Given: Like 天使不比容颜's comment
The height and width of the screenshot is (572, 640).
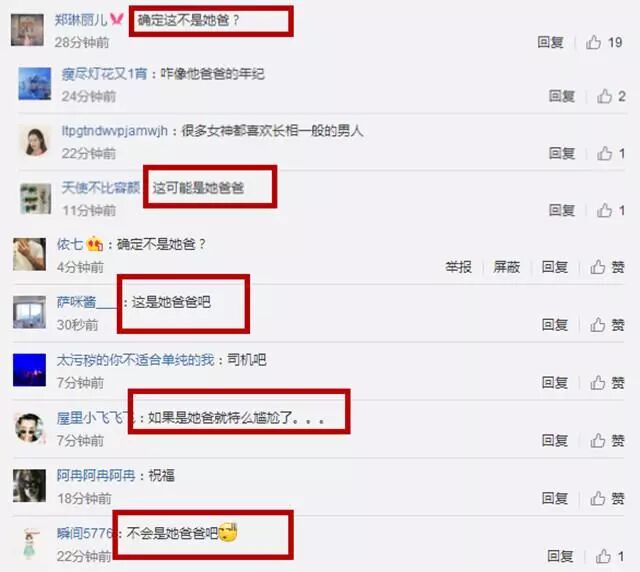Looking at the screenshot, I should coord(611,211).
